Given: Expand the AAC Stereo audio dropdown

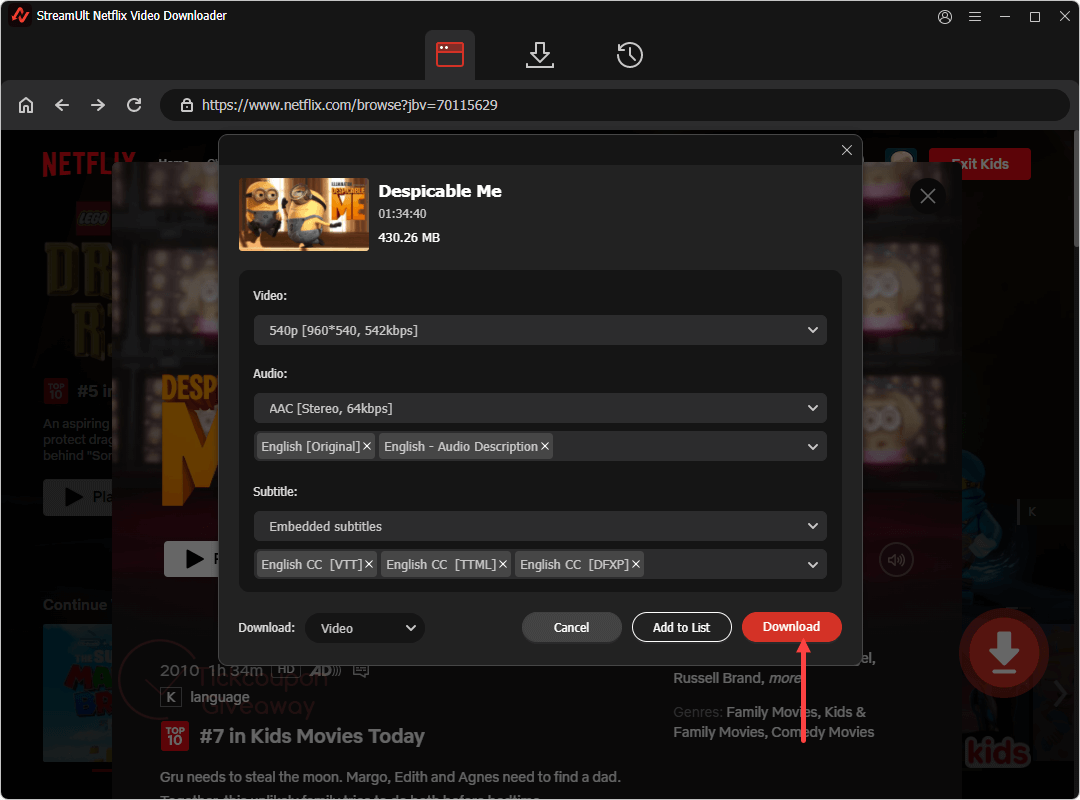Looking at the screenshot, I should pos(540,408).
